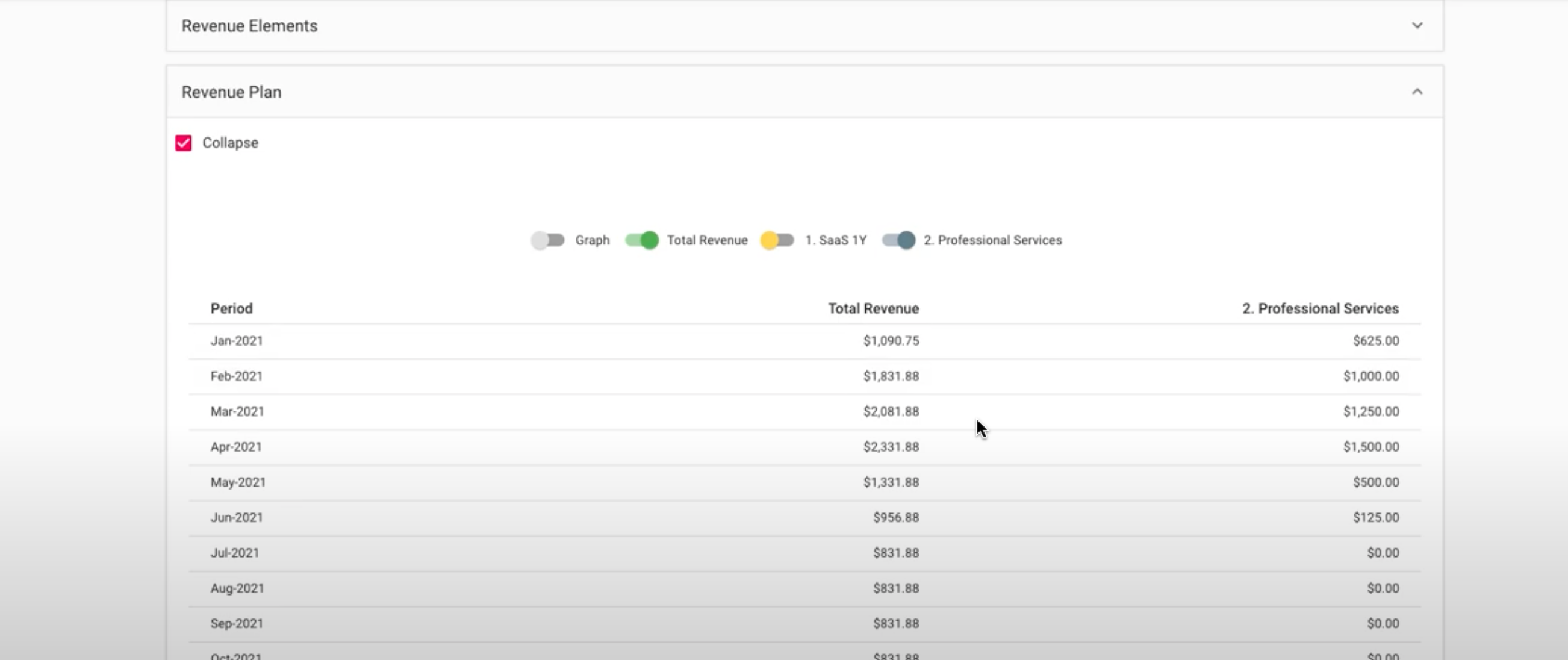The width and height of the screenshot is (1568, 660).
Task: Click the Total Revenue column header
Action: (x=873, y=309)
